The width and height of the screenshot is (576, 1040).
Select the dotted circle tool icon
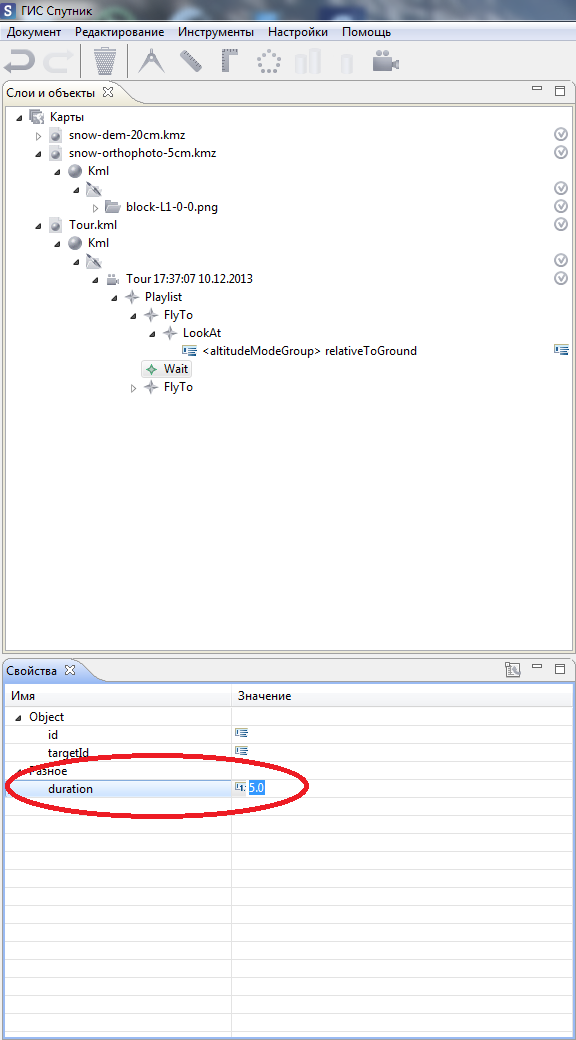(269, 62)
